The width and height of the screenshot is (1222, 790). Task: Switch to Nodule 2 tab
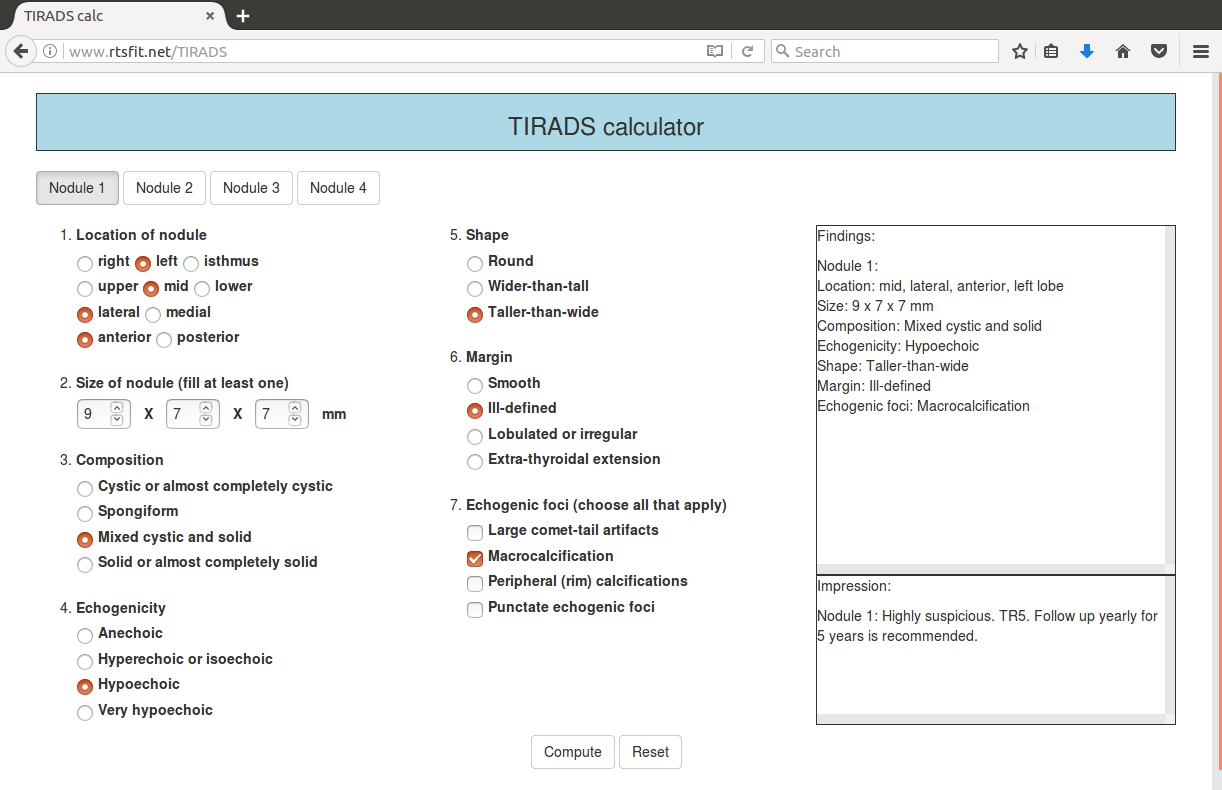[x=164, y=188]
